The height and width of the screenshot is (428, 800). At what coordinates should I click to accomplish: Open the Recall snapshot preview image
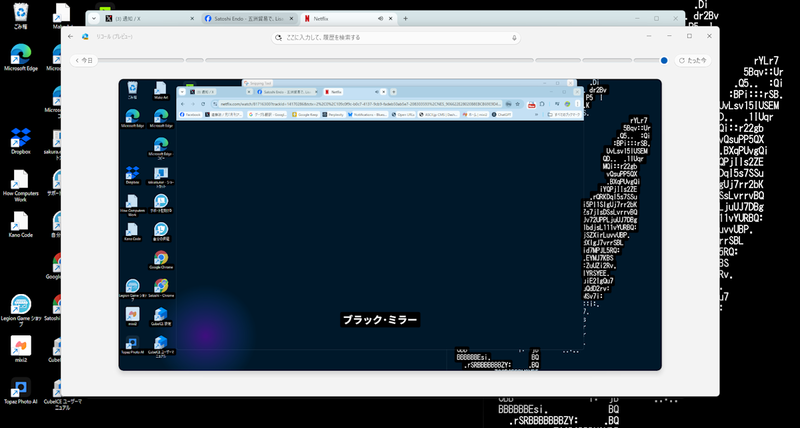tap(390, 224)
